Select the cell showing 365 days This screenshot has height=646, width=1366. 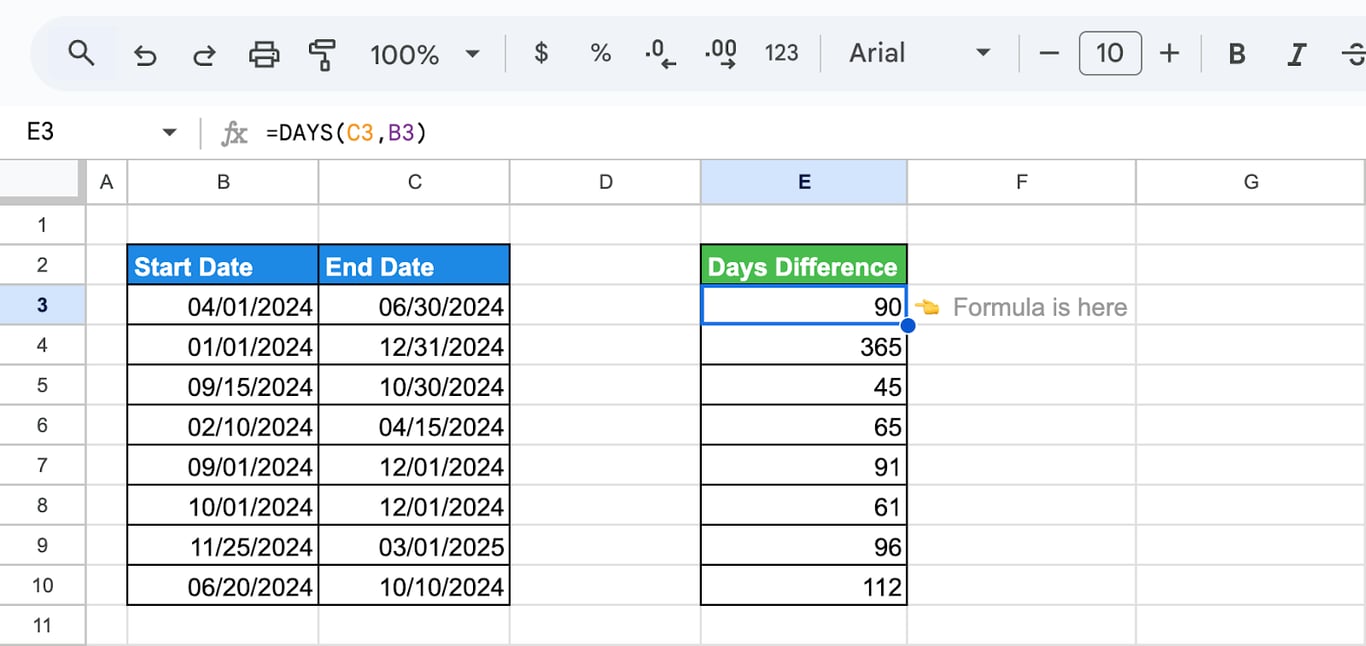point(804,346)
